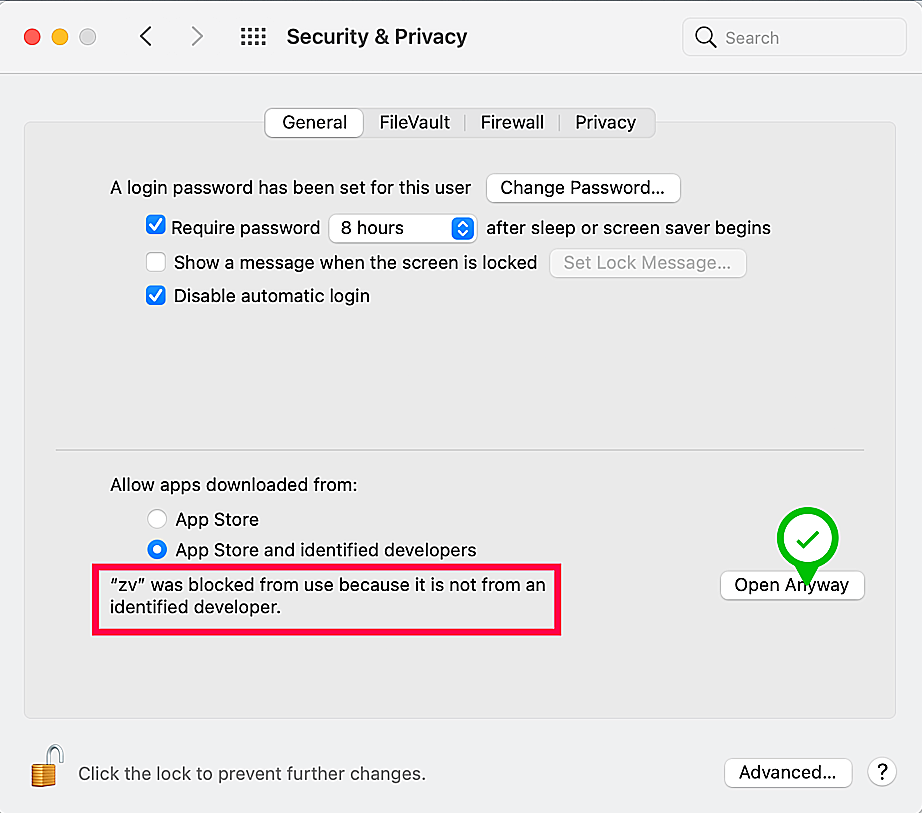Toggle the Require password checkbox
922x813 pixels.
point(155,226)
